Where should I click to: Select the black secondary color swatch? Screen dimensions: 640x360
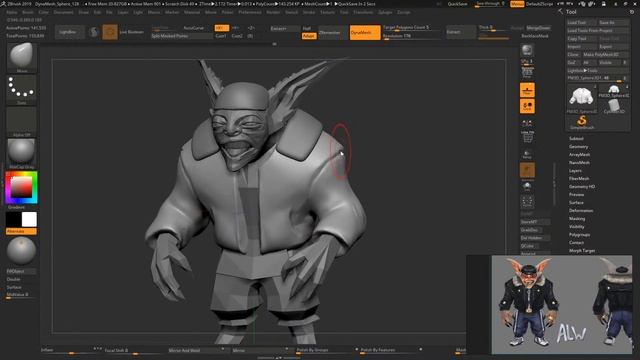pos(13,219)
